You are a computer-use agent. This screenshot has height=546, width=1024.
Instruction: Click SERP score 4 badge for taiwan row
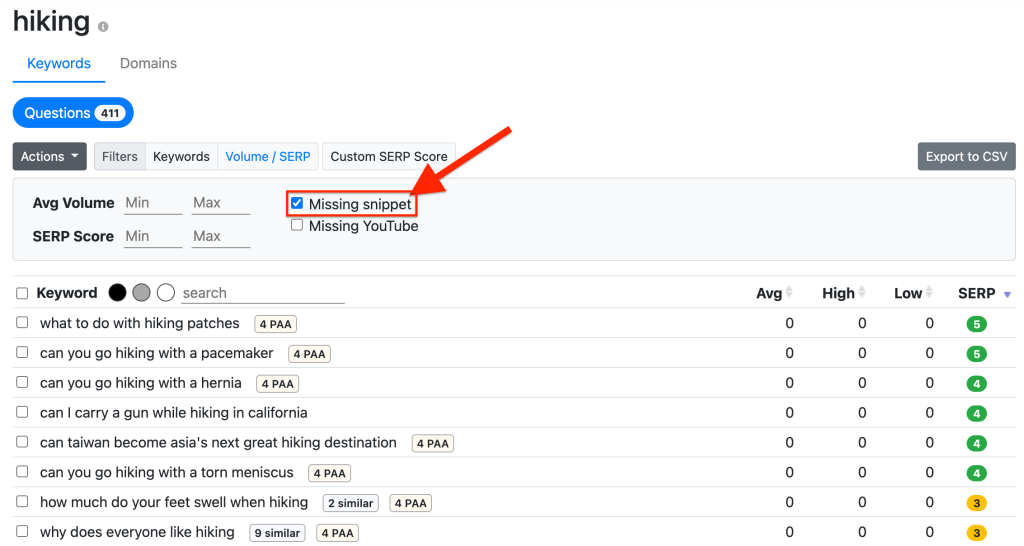tap(976, 443)
